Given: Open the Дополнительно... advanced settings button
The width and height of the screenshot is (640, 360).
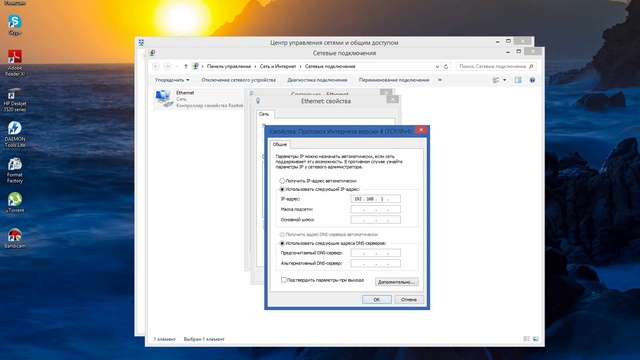Looking at the screenshot, I should click(396, 282).
